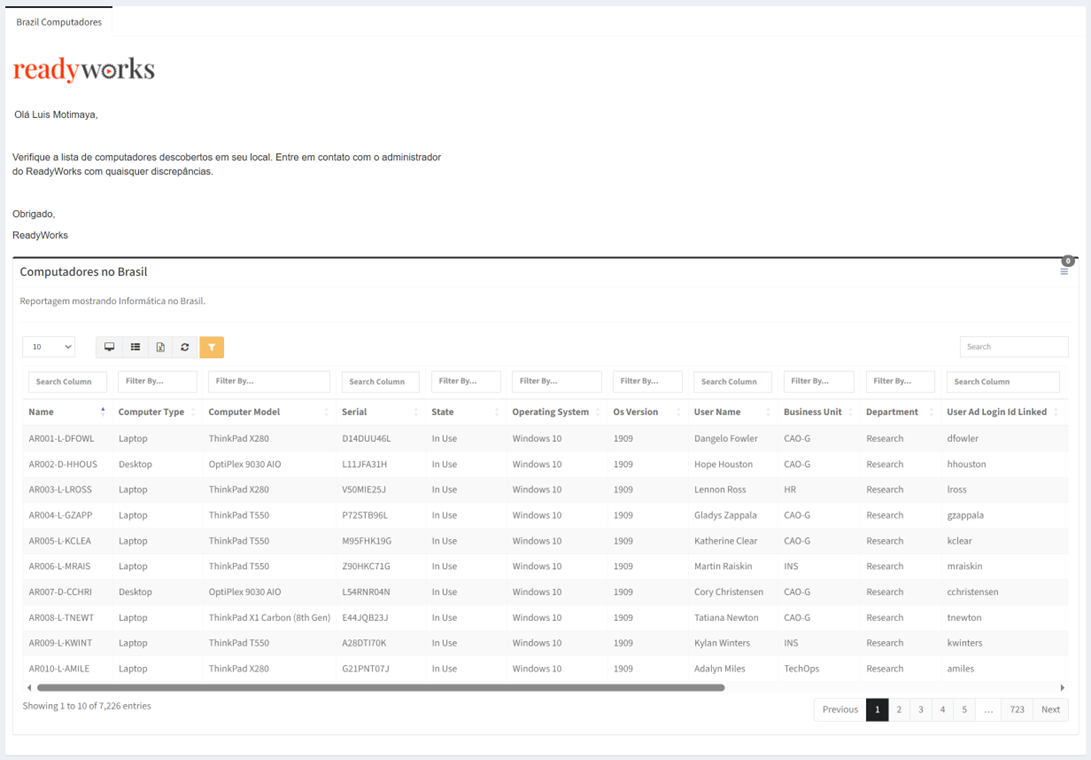Click Os Version Filter By field
Screen dimensions: 1091x760
coord(647,381)
